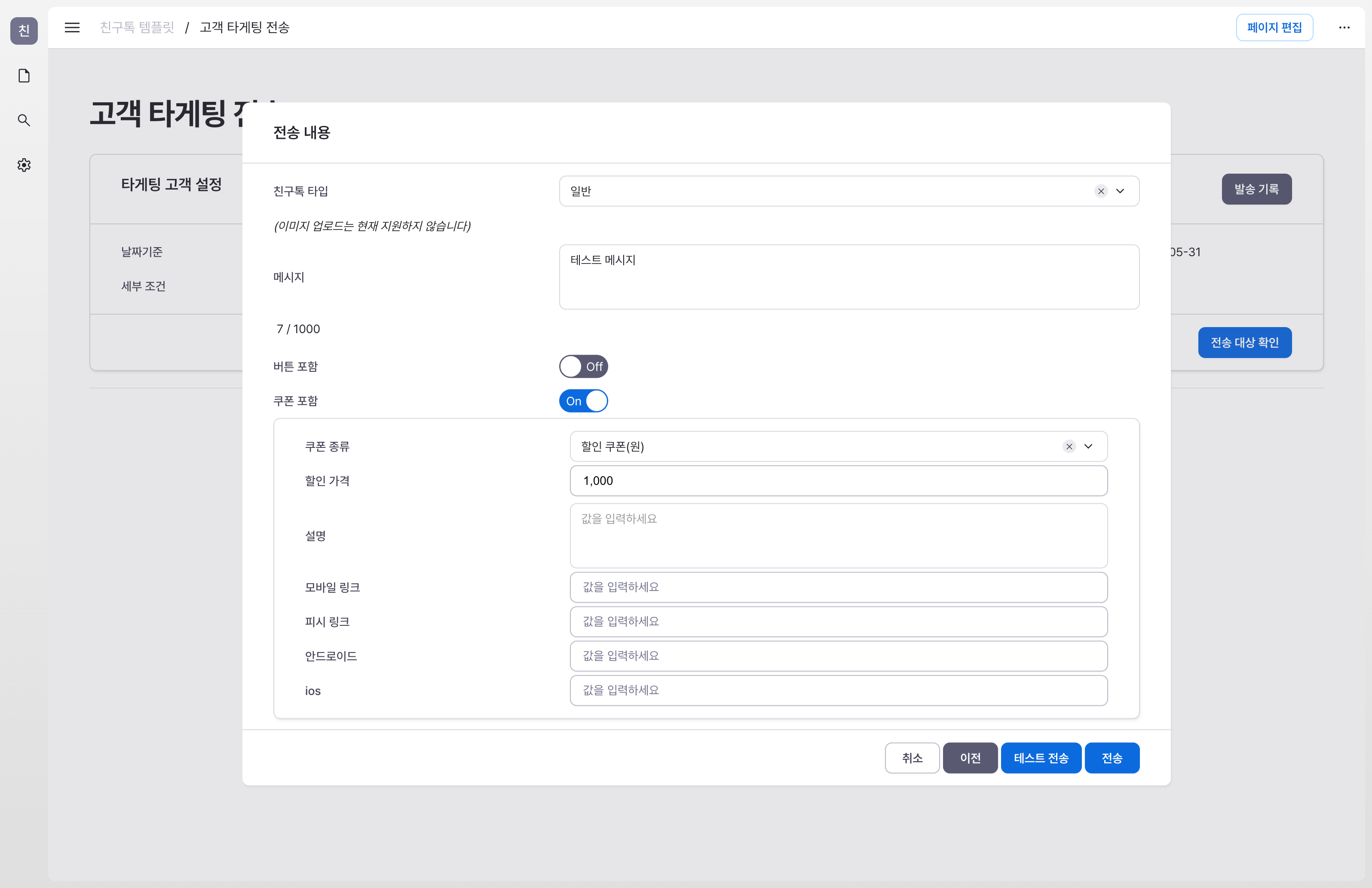Click the 할인 가격 input field

[838, 481]
